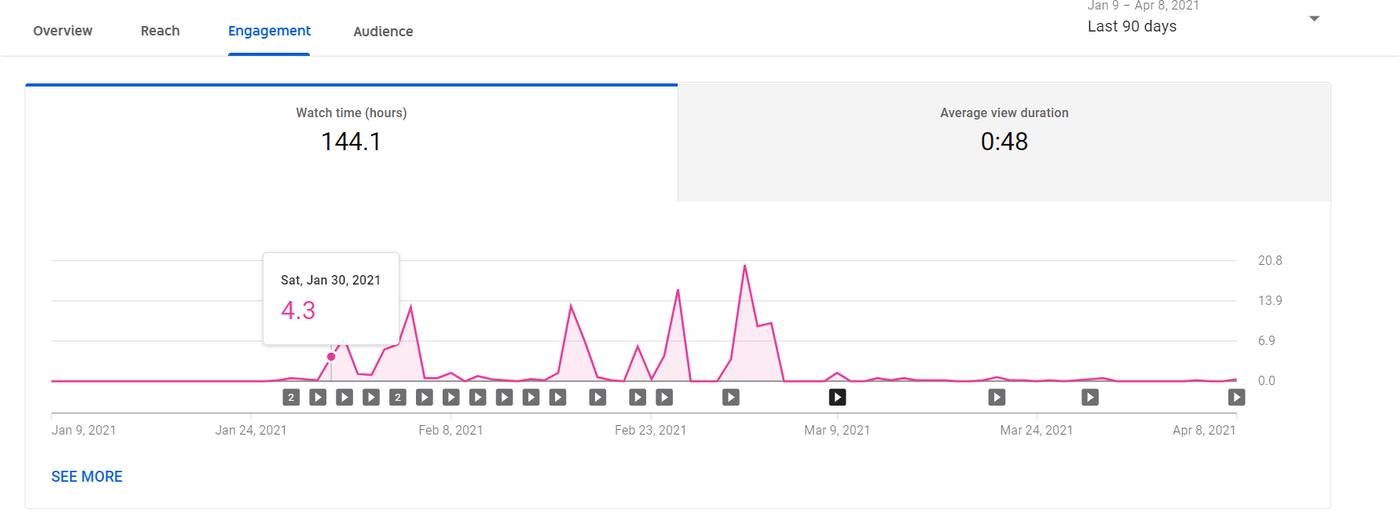
Task: Go to the Audience tab
Action: click(x=383, y=31)
